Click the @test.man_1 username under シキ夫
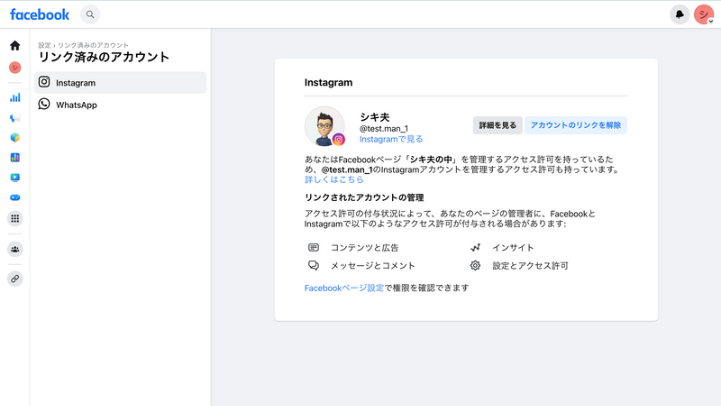The height and width of the screenshot is (406, 721). (383, 129)
